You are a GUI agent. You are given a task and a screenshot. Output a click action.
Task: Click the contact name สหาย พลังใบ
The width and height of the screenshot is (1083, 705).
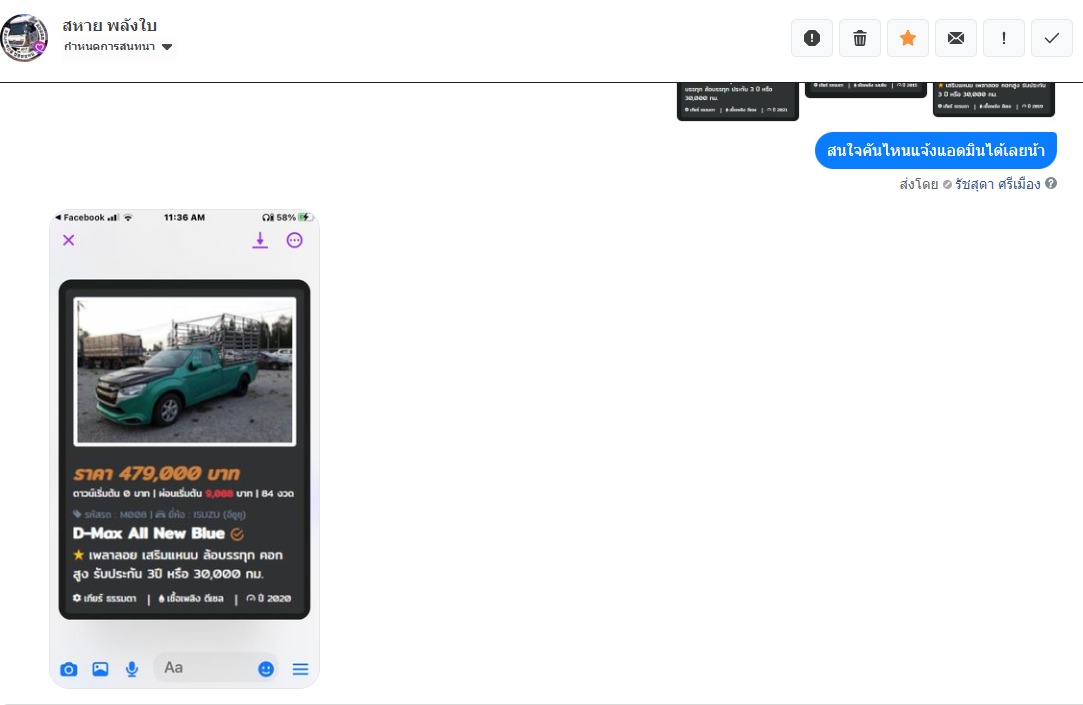coord(110,26)
